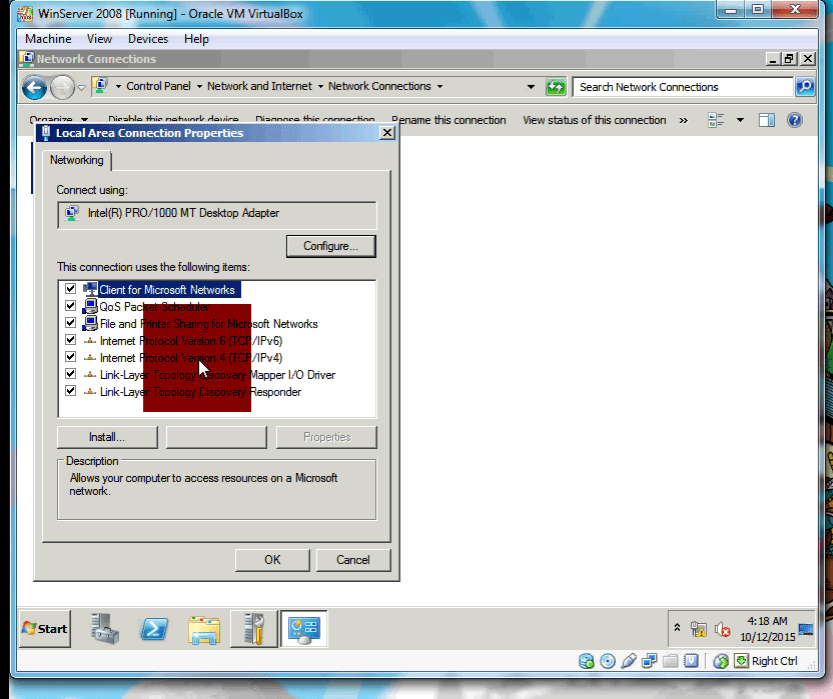The image size is (833, 699).
Task: Uncheck Link-Layer Topology Discovery Mapper checkbox
Action: click(x=70, y=373)
